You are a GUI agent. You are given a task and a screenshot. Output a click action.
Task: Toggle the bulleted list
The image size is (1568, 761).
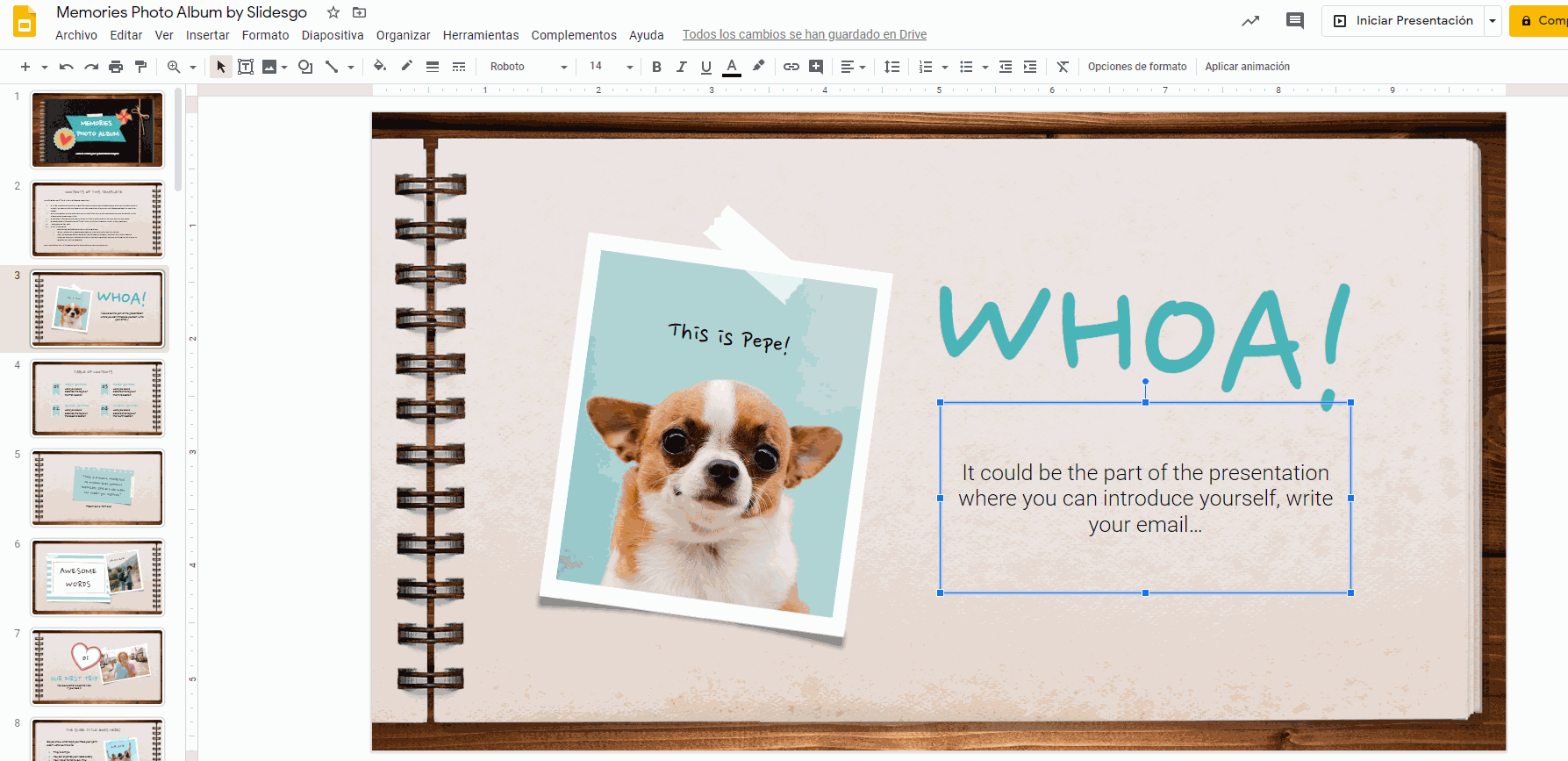966,67
